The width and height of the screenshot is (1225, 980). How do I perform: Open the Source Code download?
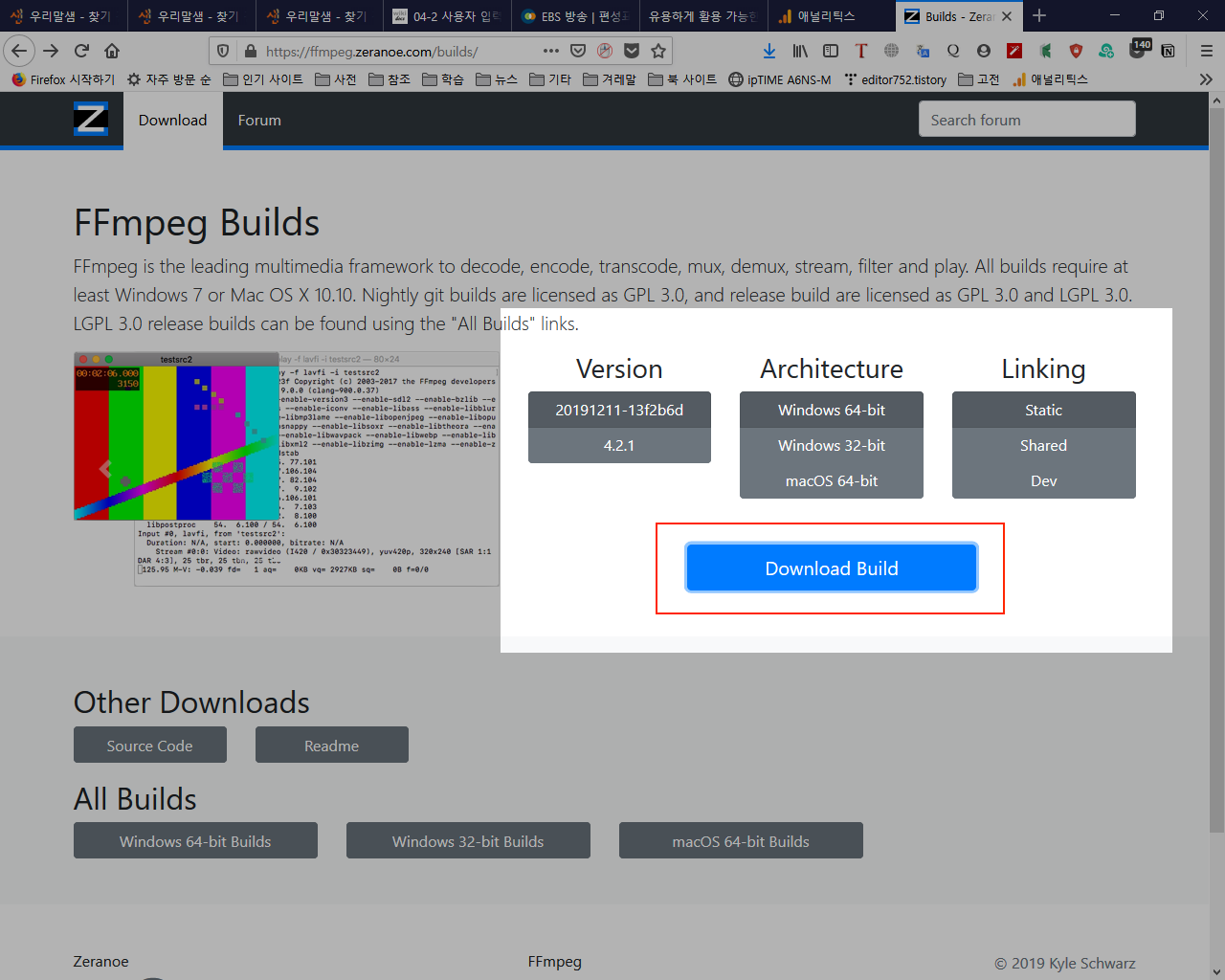[x=150, y=745]
